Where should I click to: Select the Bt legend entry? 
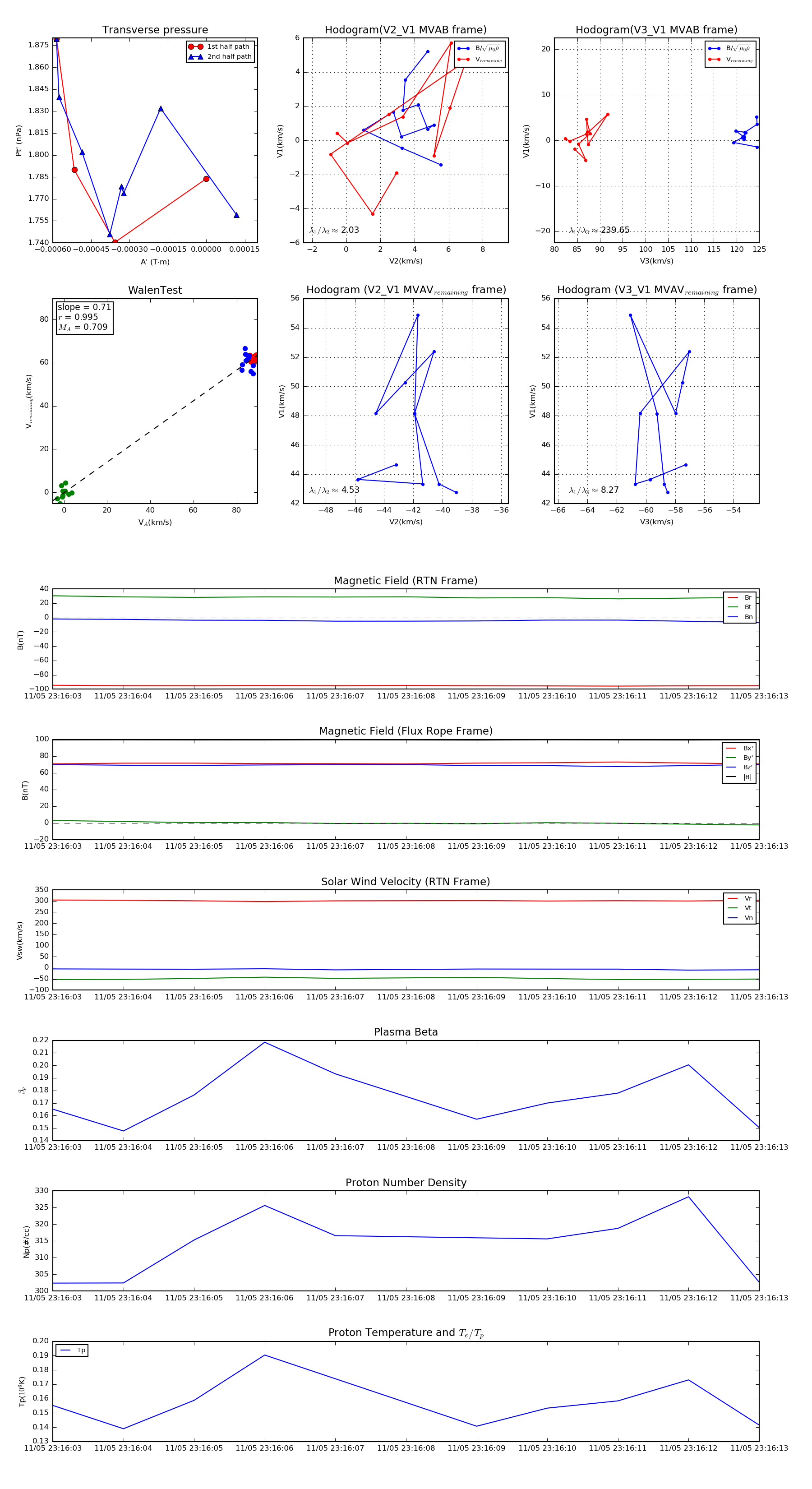coord(740,607)
